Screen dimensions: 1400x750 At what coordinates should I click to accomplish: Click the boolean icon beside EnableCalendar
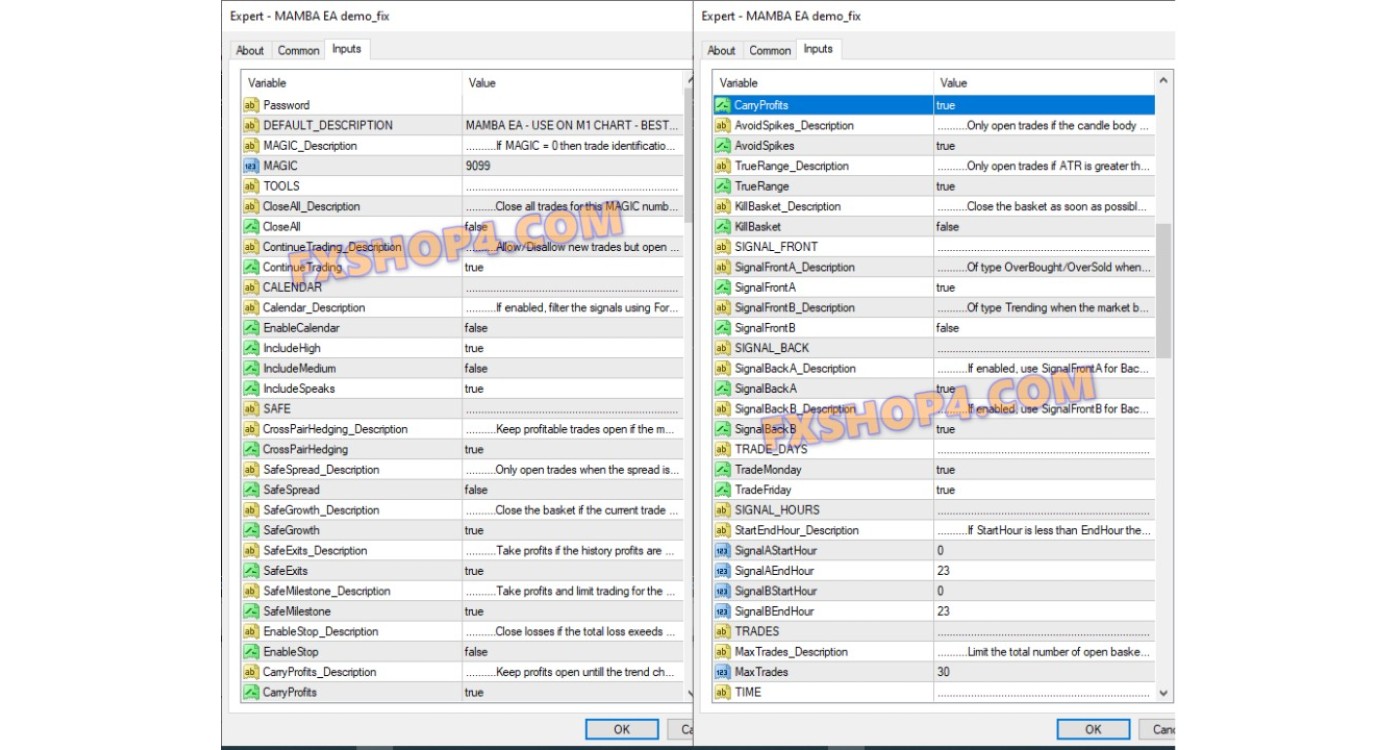tap(251, 328)
